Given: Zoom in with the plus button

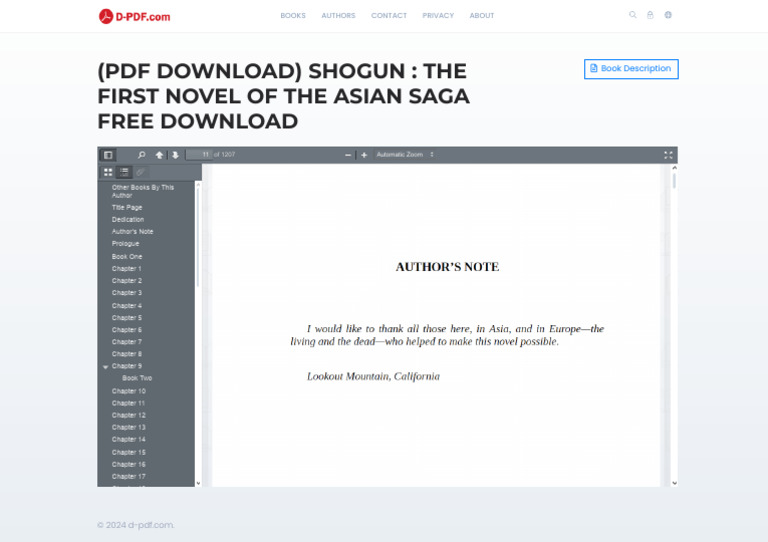Looking at the screenshot, I should pyautogui.click(x=364, y=155).
